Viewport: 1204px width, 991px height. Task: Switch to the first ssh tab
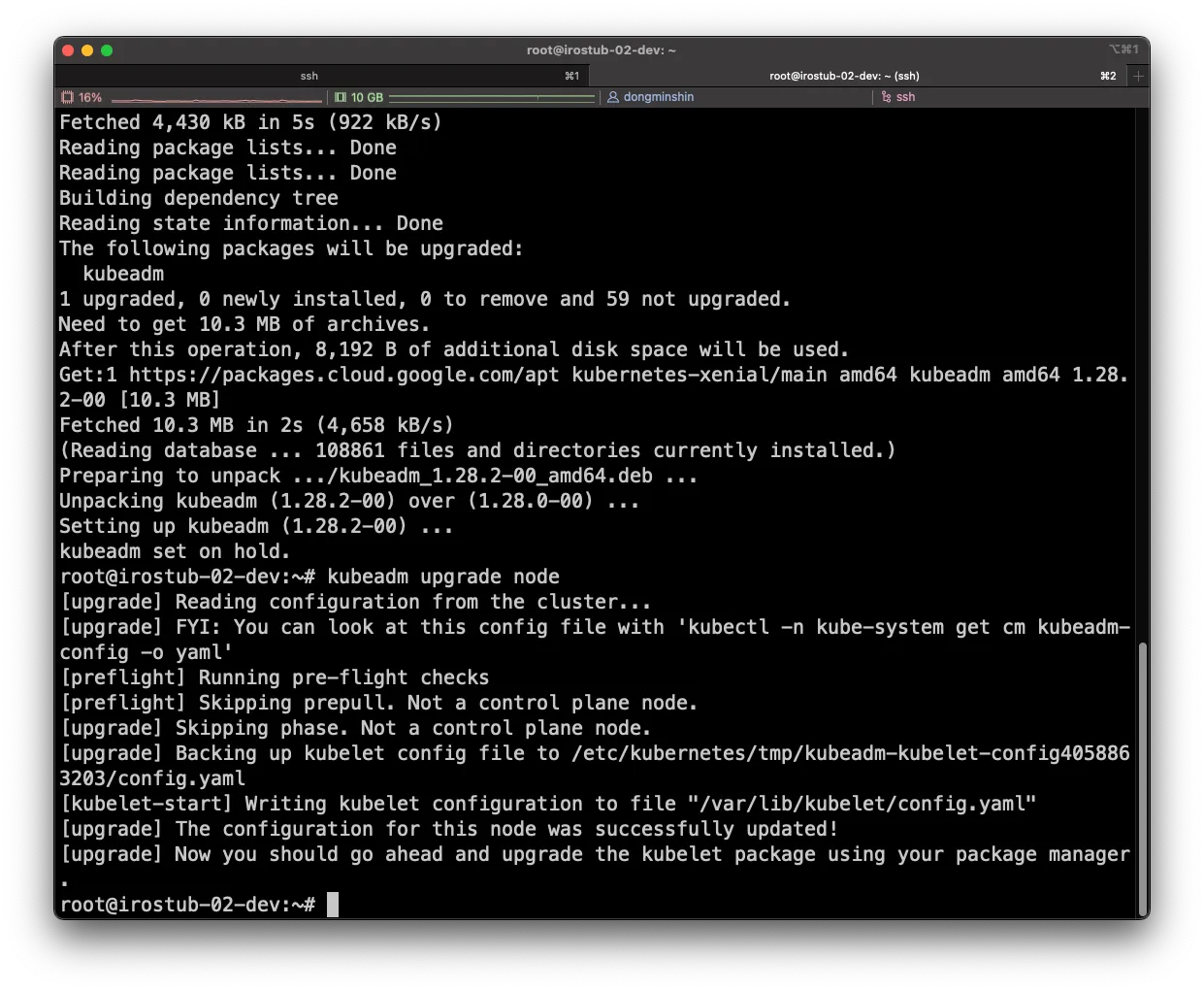coord(309,76)
